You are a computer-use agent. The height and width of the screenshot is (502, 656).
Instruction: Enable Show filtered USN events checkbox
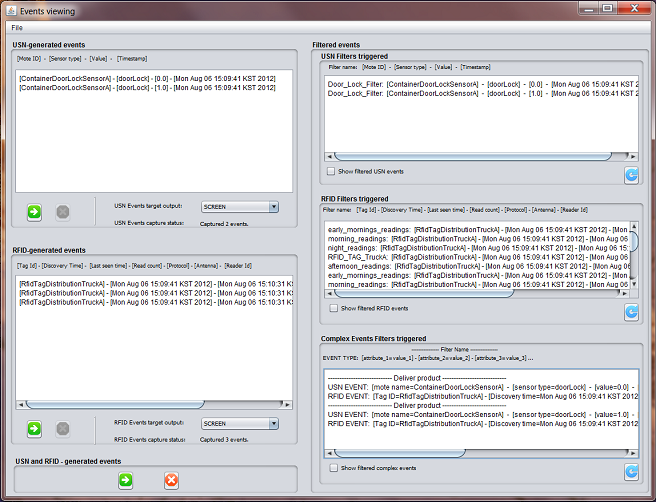333,172
